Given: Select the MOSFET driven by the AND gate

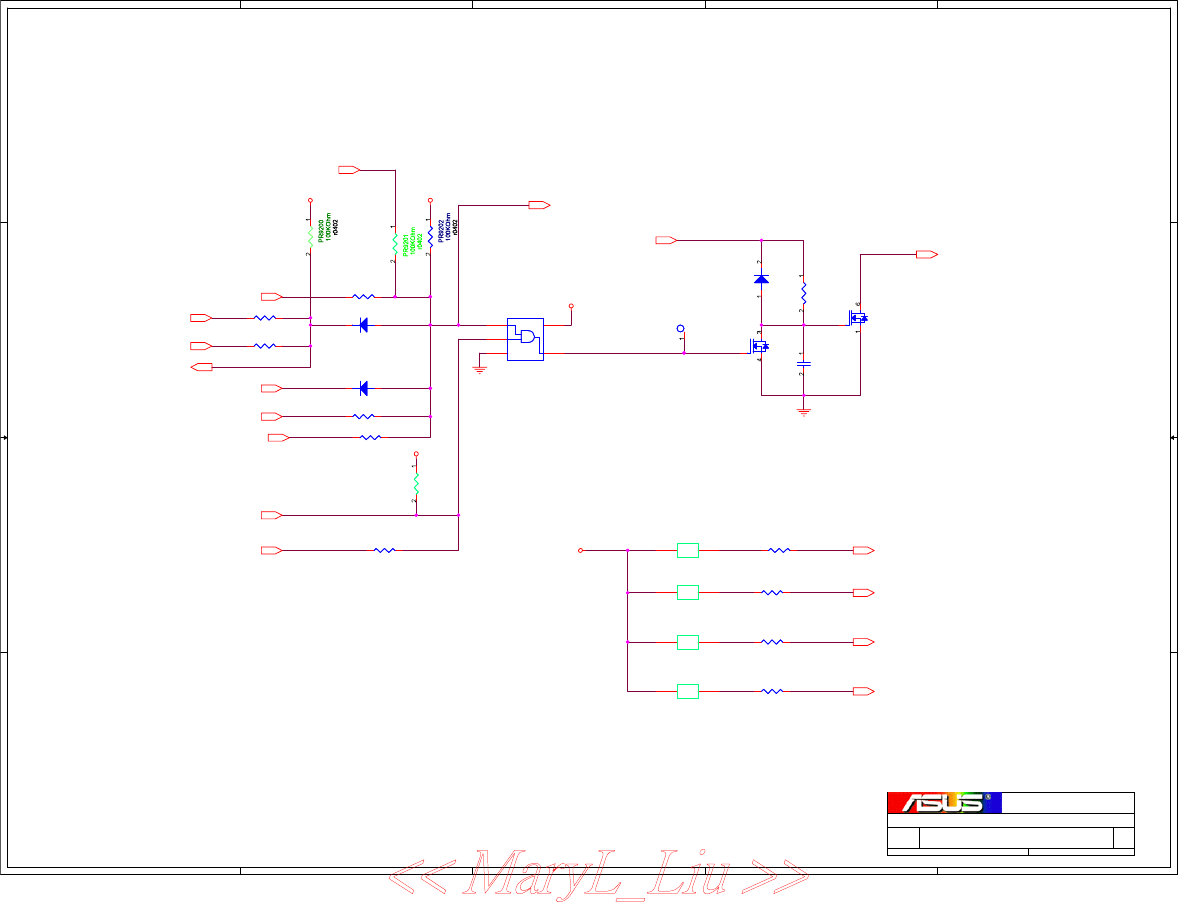Looking at the screenshot, I should [x=760, y=346].
